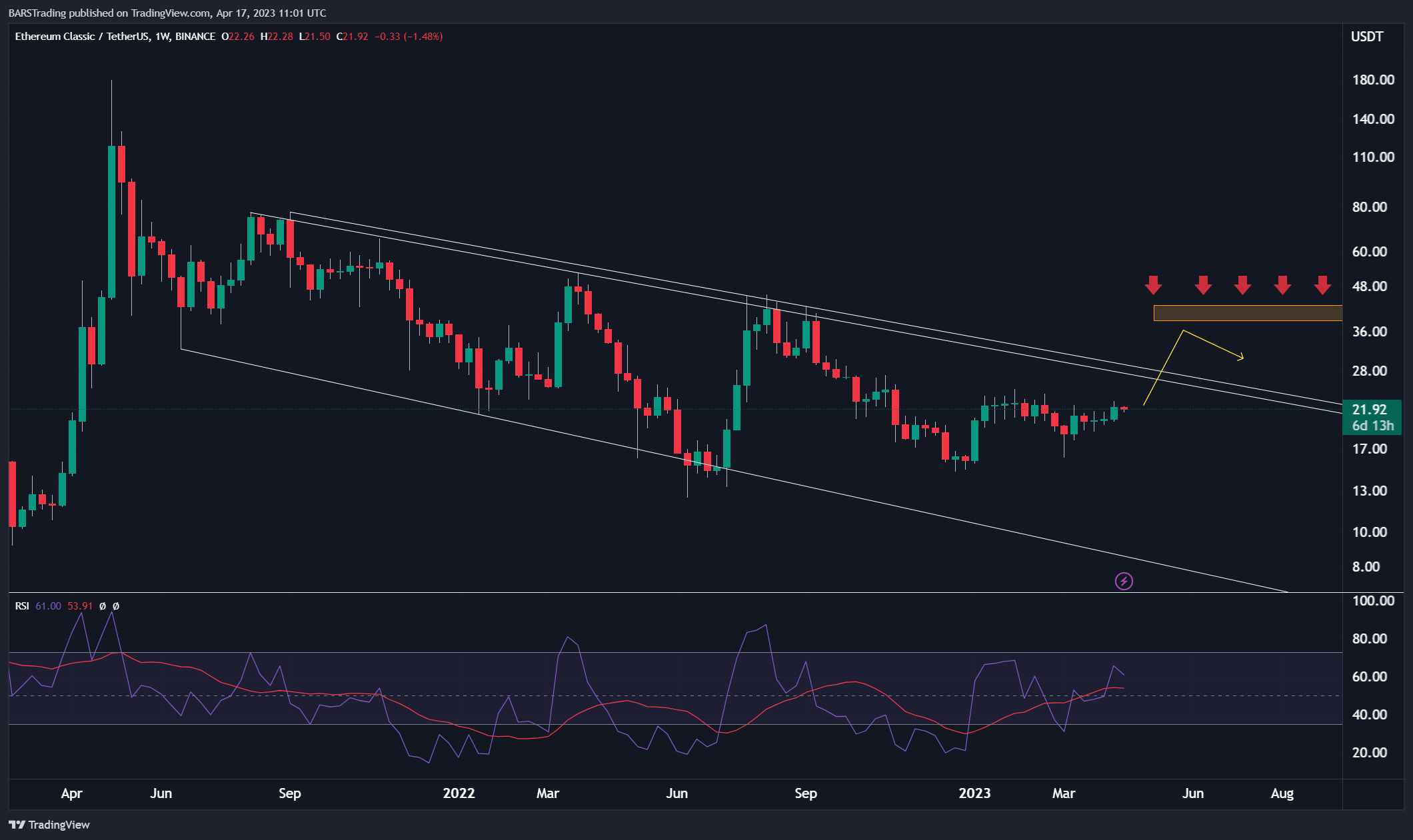Image resolution: width=1413 pixels, height=840 pixels.
Task: Click the TradingView logo at bottom left
Action: [49, 825]
